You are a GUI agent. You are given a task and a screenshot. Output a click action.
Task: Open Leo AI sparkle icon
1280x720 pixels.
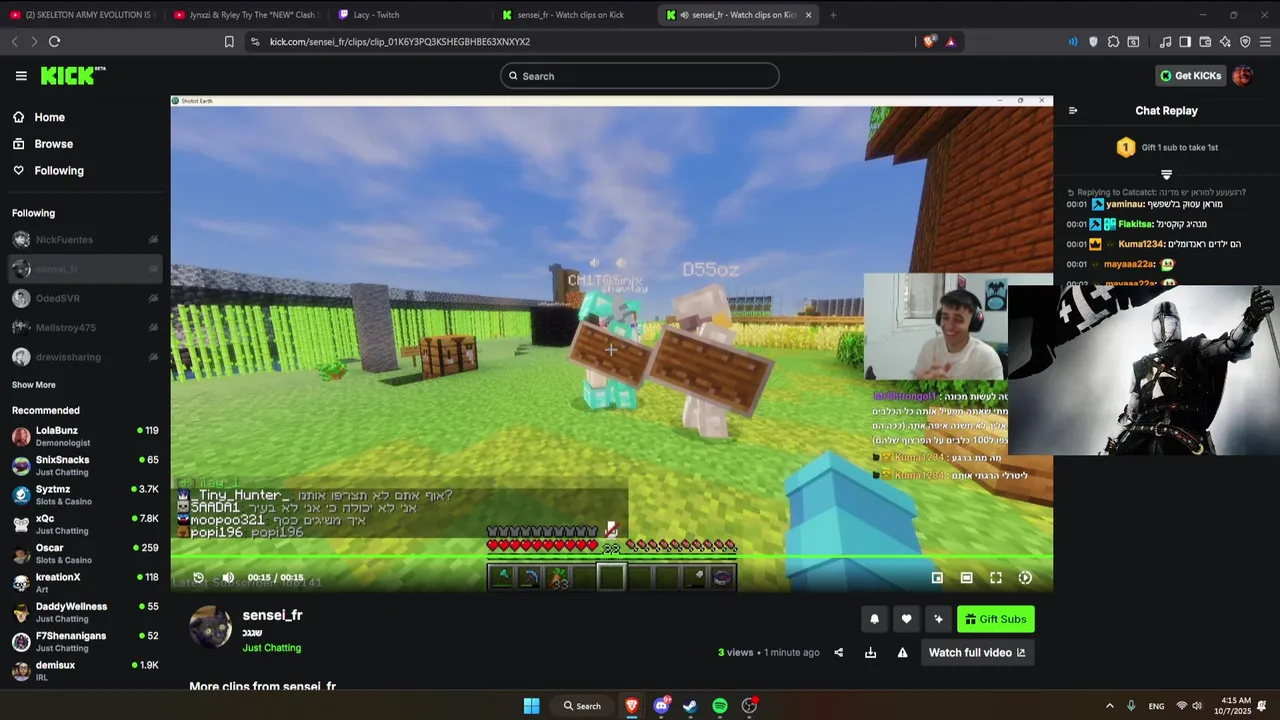[x=1225, y=42]
